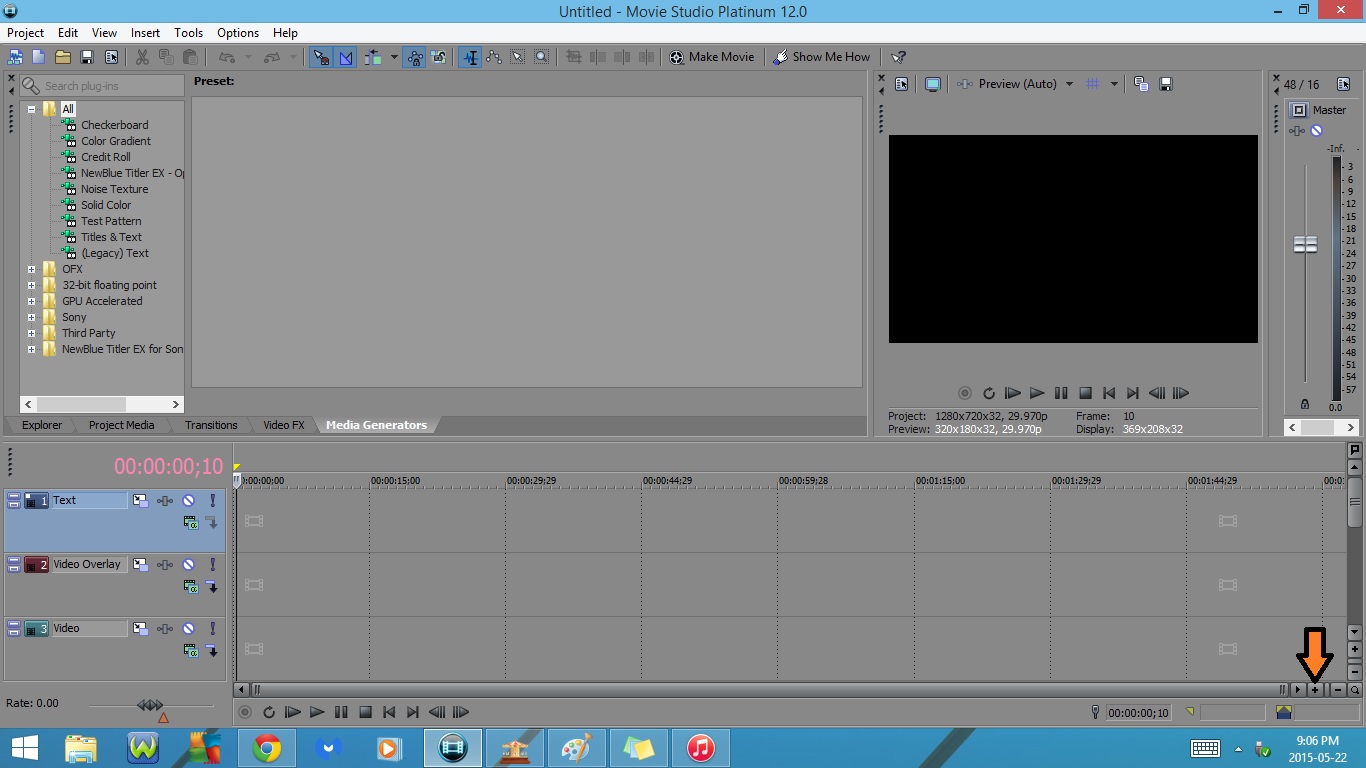The image size is (1366, 768).
Task: Click the Open project folder icon
Action: [x=62, y=57]
